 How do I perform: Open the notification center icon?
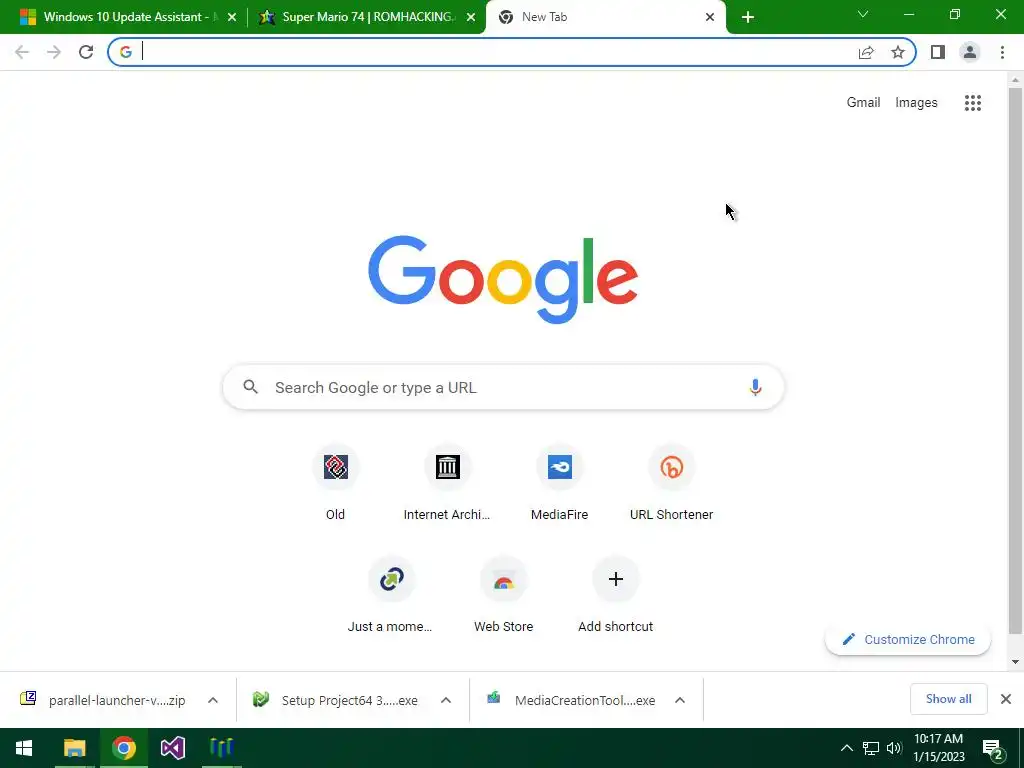pyautogui.click(x=993, y=749)
